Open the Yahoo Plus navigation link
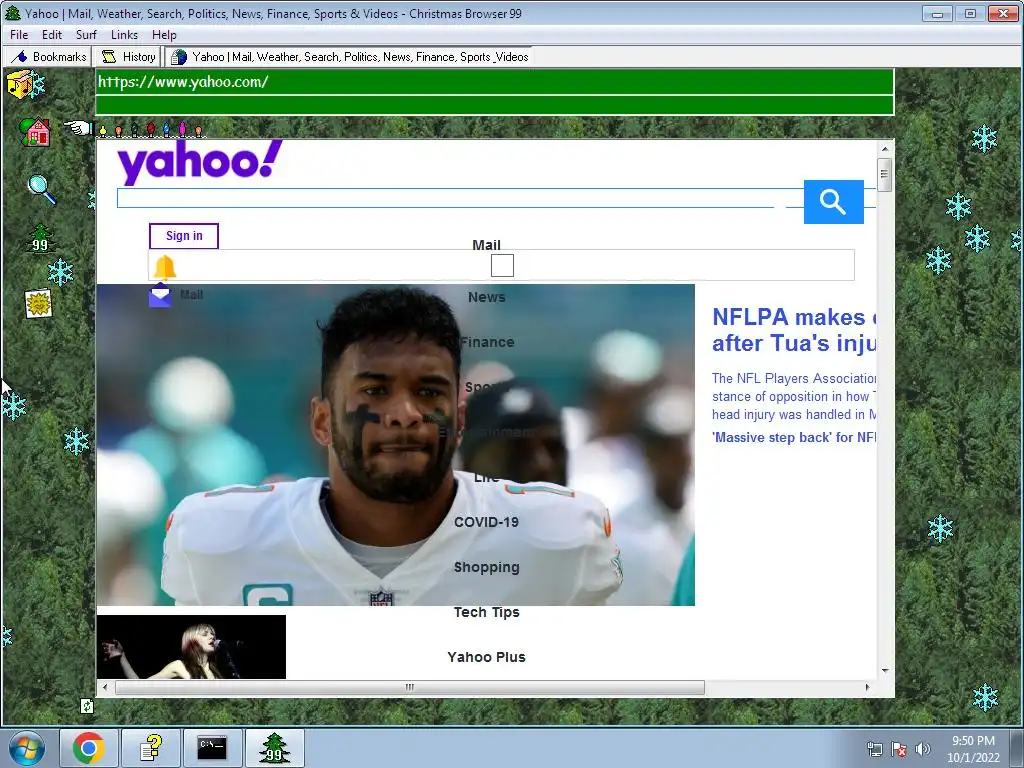 pos(487,658)
